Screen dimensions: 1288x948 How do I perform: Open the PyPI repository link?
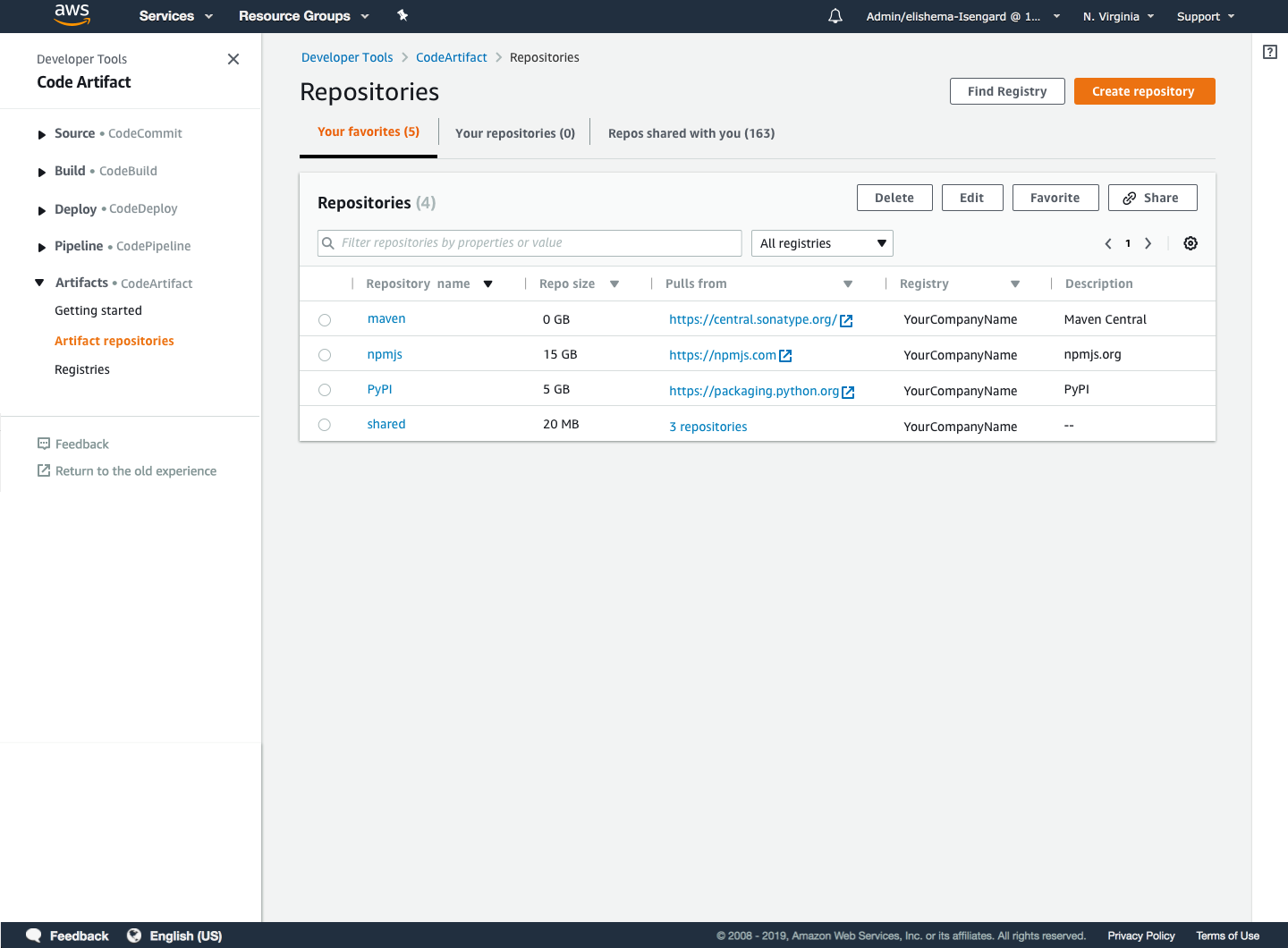[379, 390]
